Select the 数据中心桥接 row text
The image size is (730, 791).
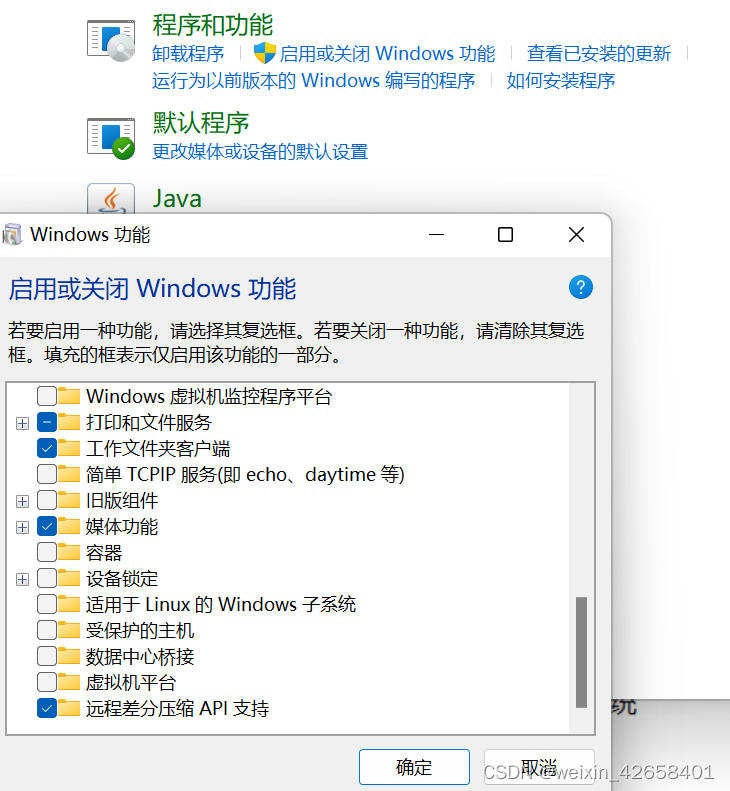[140, 656]
